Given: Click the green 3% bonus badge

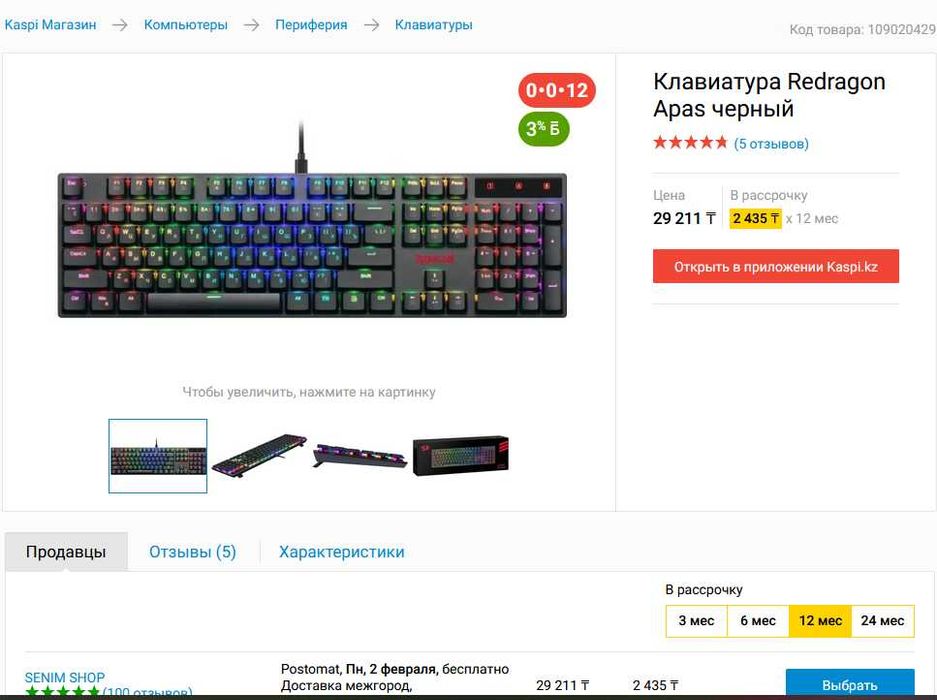Looking at the screenshot, I should 543,129.
